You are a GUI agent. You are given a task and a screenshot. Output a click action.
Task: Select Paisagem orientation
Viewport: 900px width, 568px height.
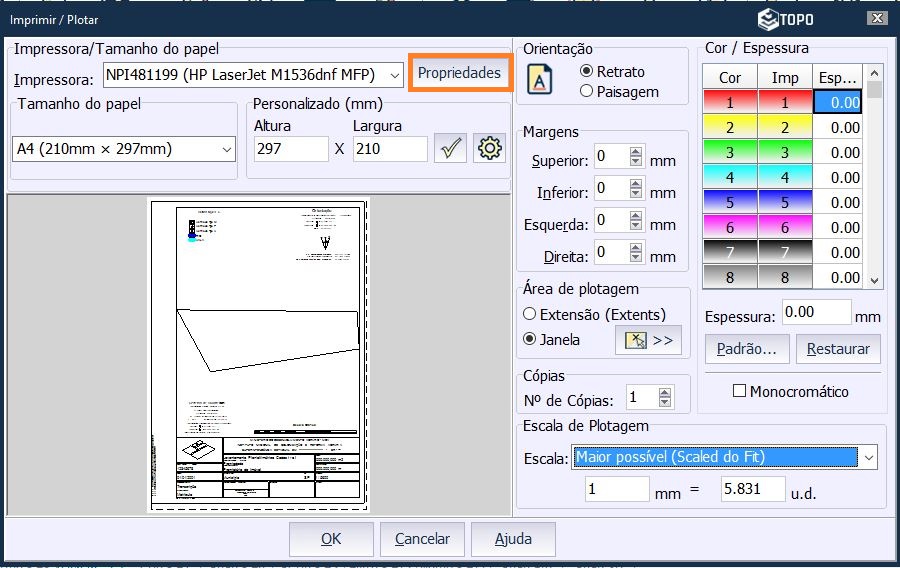(x=587, y=91)
